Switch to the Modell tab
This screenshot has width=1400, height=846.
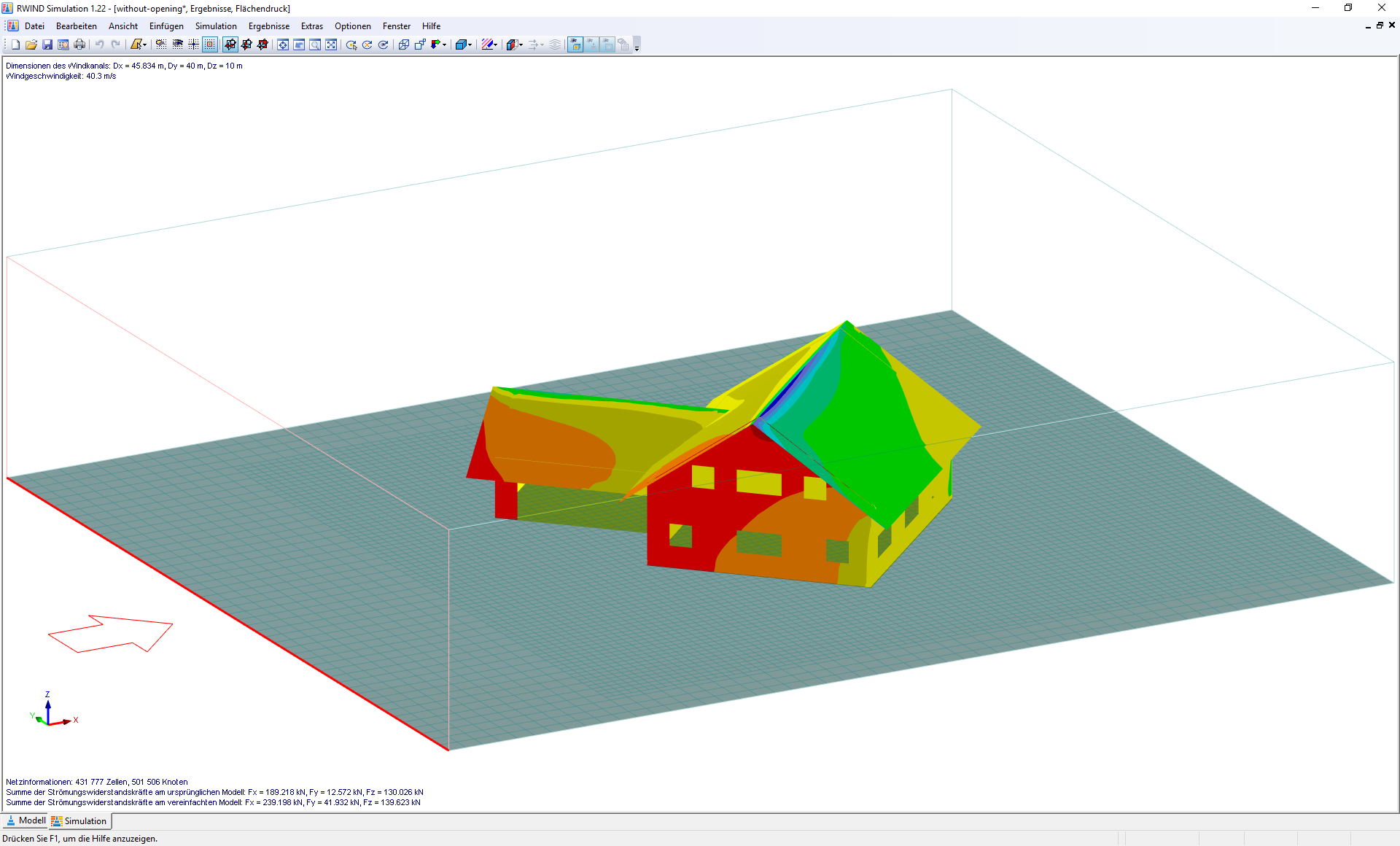[26, 820]
